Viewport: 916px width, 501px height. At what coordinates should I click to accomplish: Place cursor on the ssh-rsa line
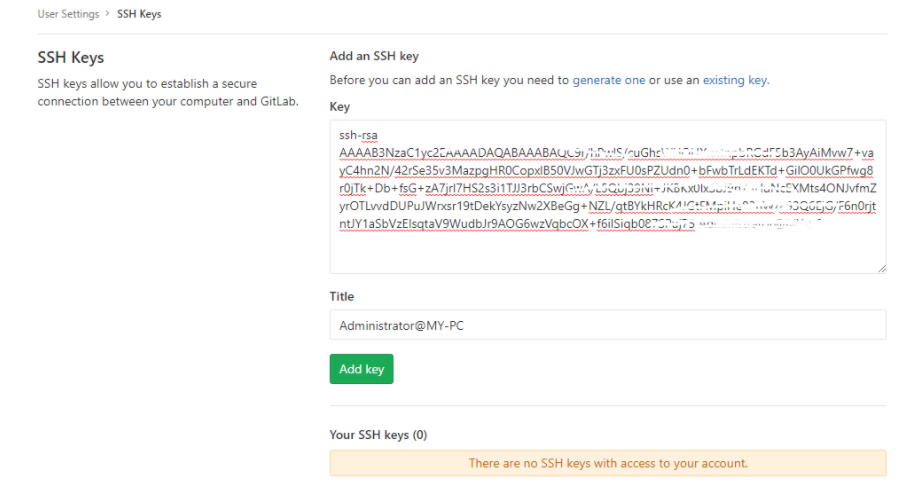tap(358, 135)
